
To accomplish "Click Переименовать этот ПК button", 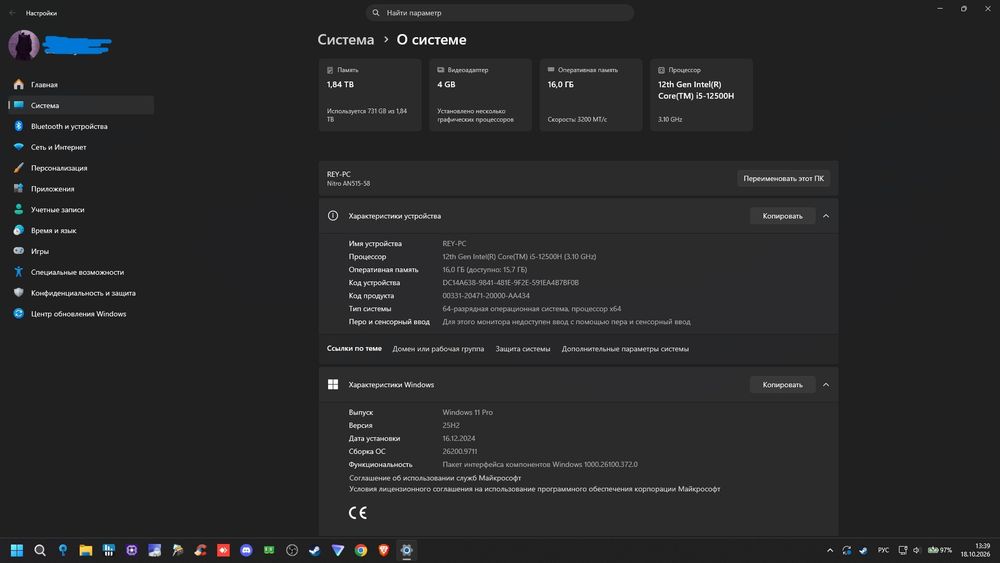I will pos(783,179).
